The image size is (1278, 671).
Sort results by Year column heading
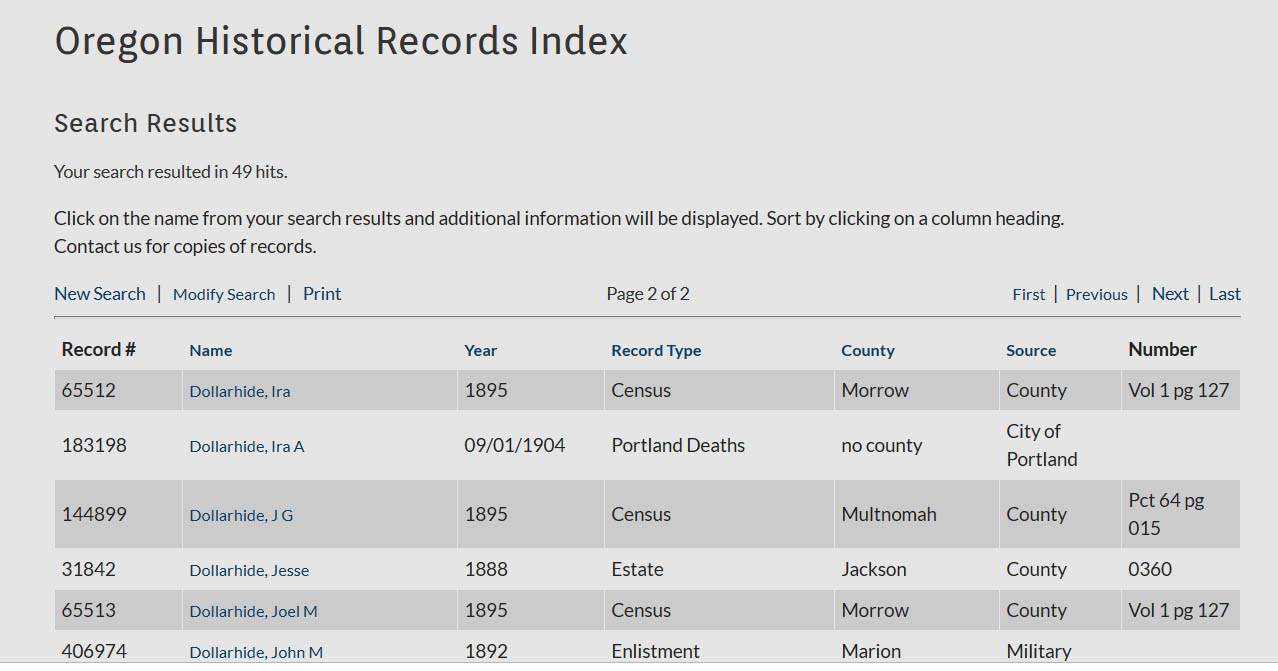coord(480,351)
